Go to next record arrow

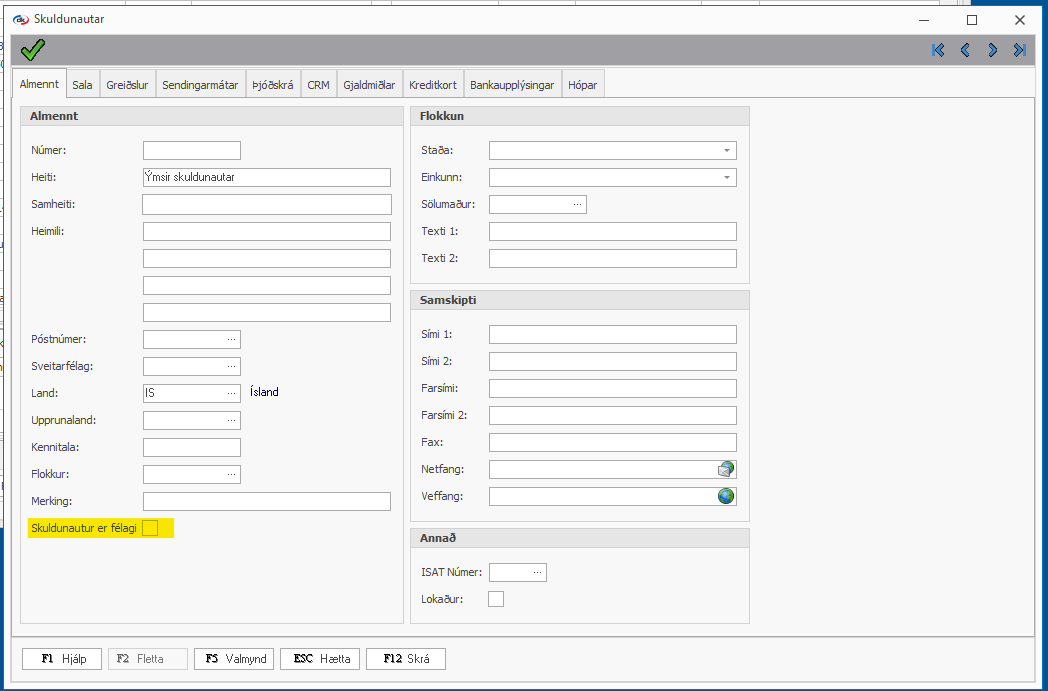(x=992, y=50)
